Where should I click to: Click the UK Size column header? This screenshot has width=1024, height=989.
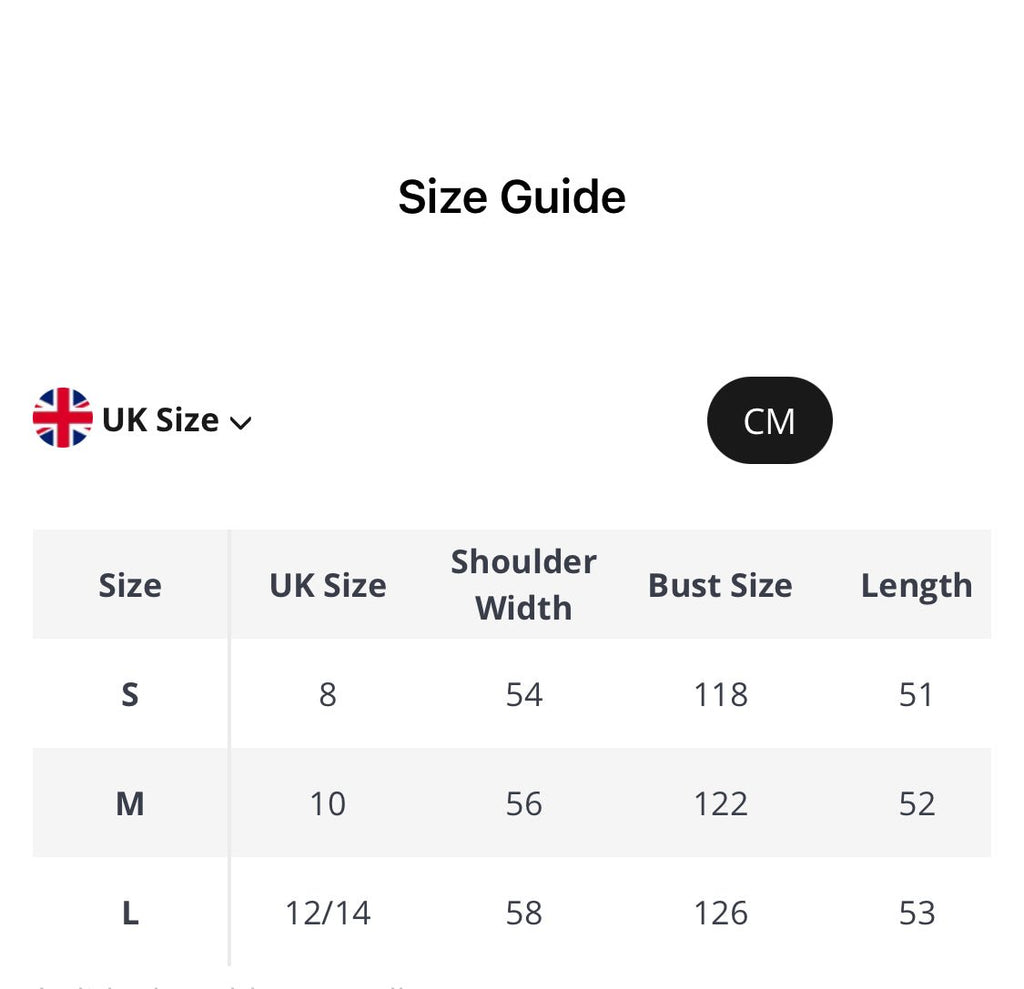coord(327,585)
